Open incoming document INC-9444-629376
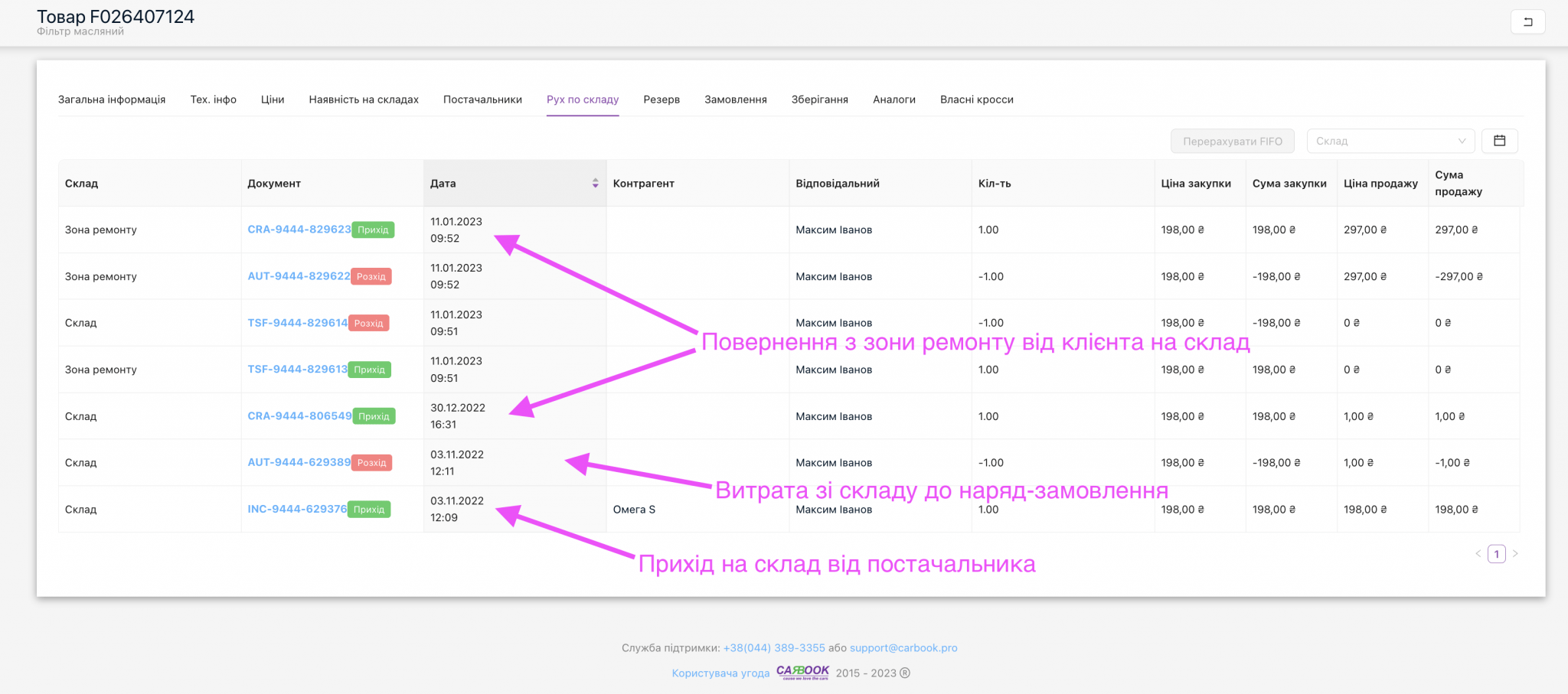Viewport: 1568px width, 694px height. coord(297,510)
